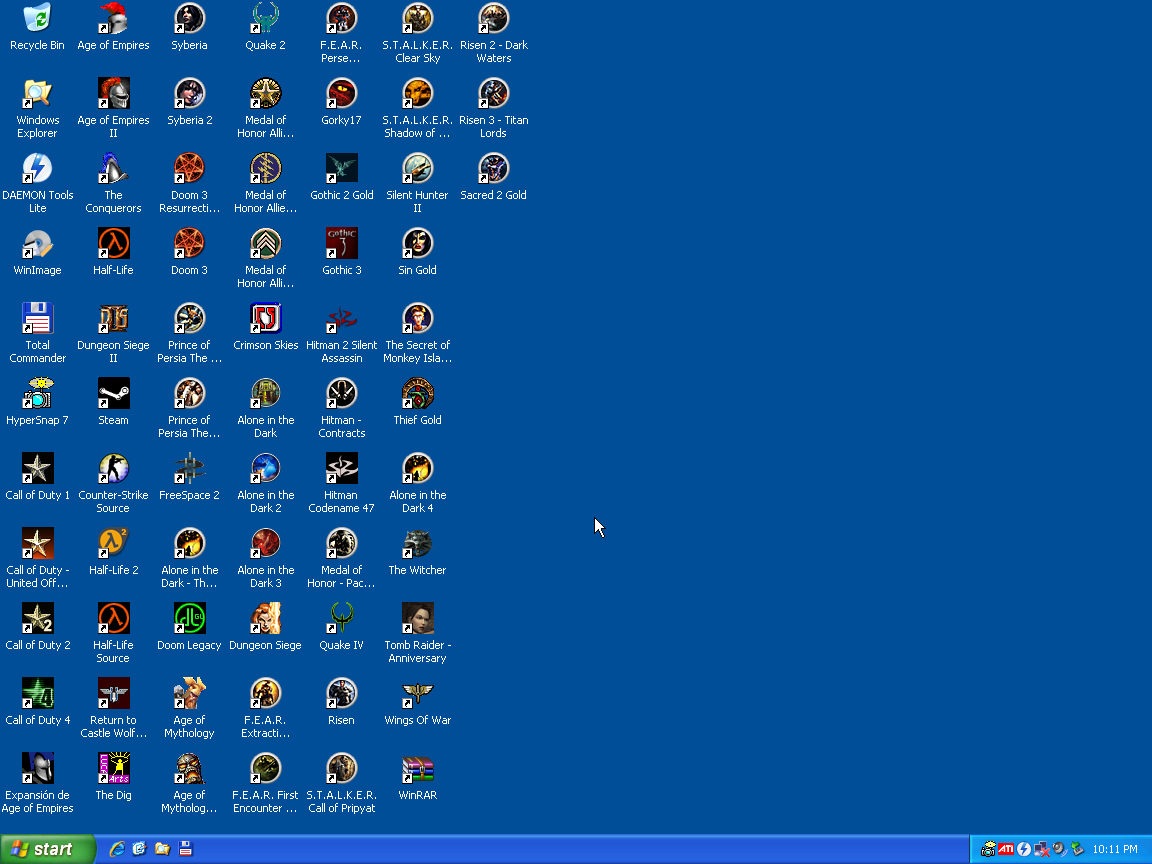Click the Quake IV icon
Screen dimensions: 1152x864
(x=342, y=619)
